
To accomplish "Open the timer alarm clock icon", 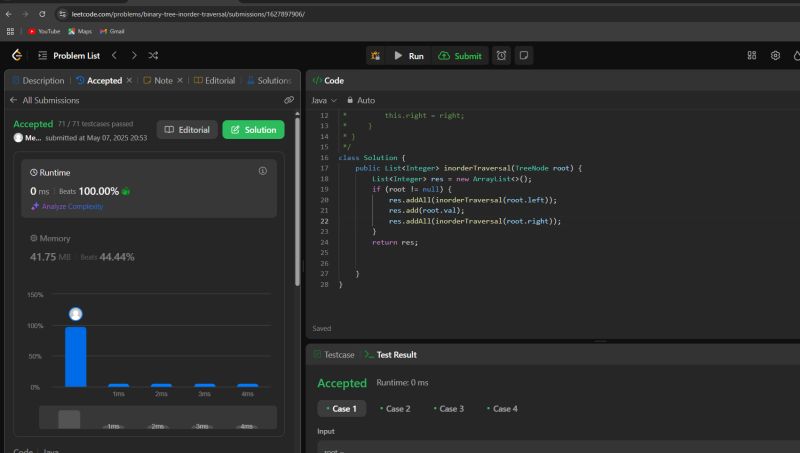I will pyautogui.click(x=502, y=56).
